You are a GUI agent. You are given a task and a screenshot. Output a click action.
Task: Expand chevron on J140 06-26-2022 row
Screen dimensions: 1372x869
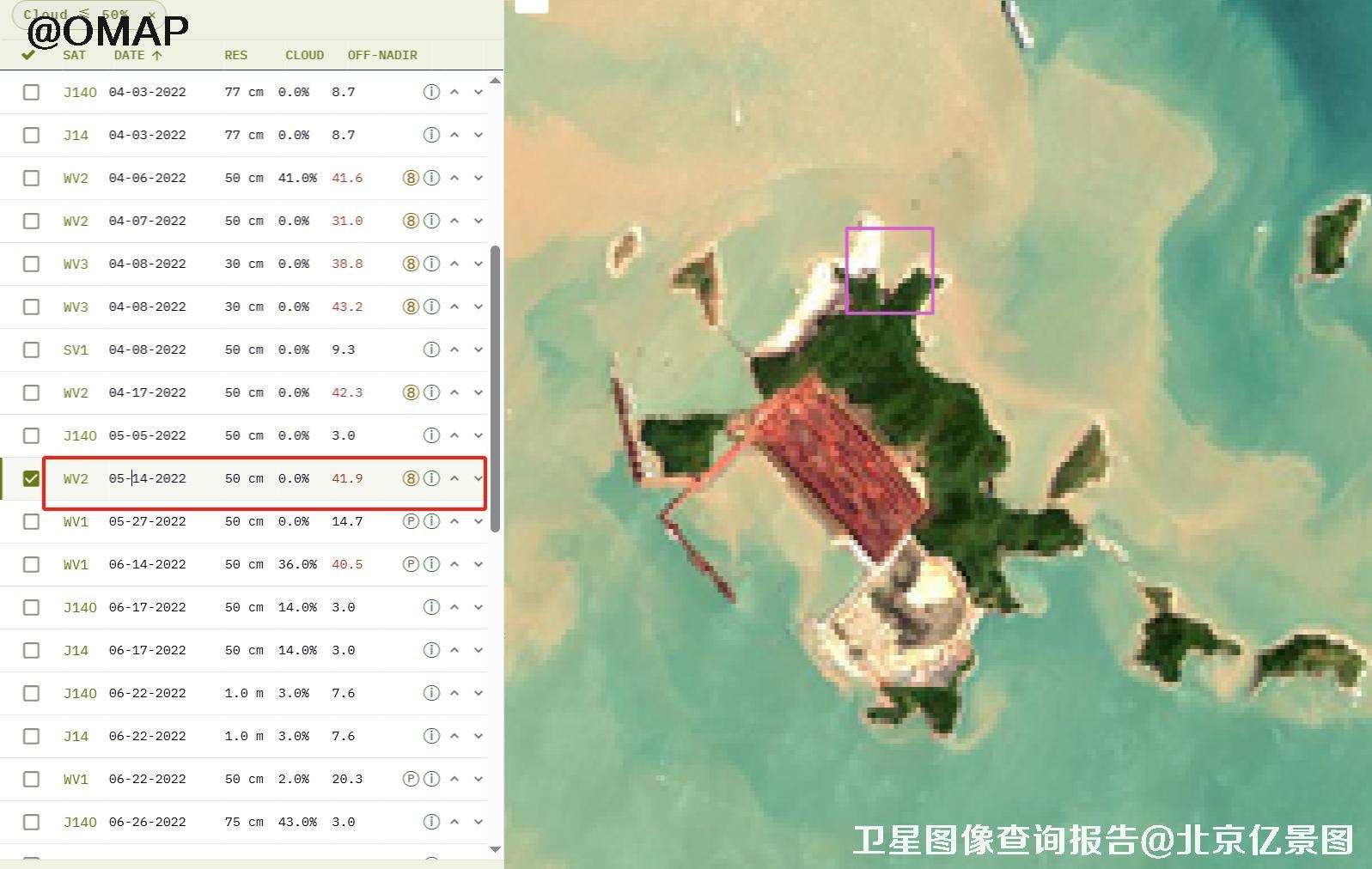click(479, 822)
